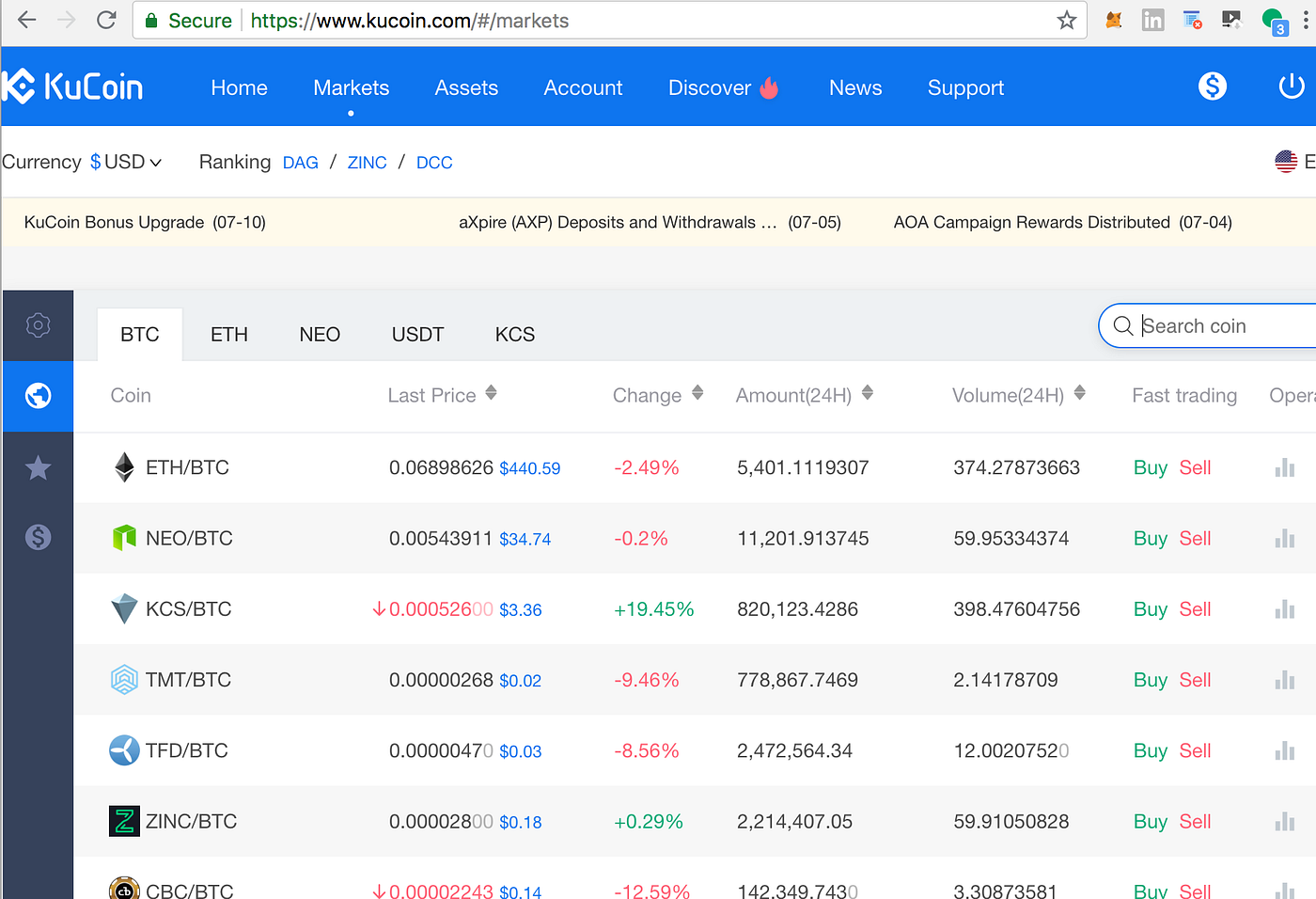1316x899 pixels.
Task: Click the TFD/BTC pair name
Action: tap(186, 750)
